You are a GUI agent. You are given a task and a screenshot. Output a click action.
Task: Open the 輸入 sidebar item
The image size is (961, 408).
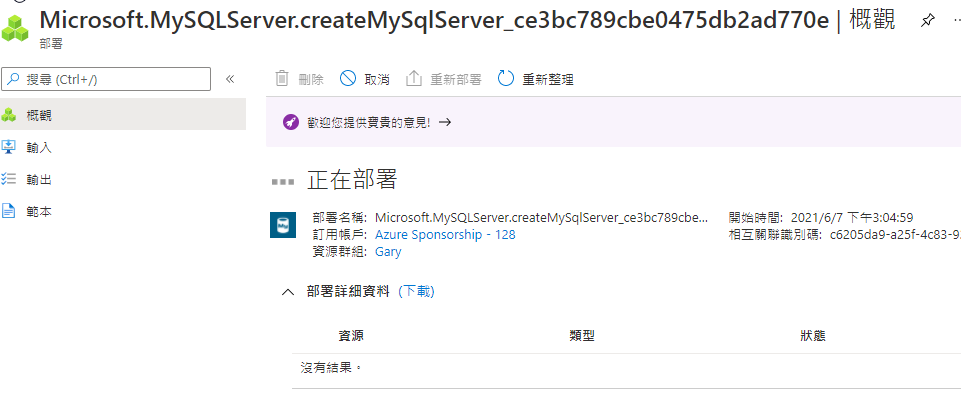pyautogui.click(x=123, y=147)
